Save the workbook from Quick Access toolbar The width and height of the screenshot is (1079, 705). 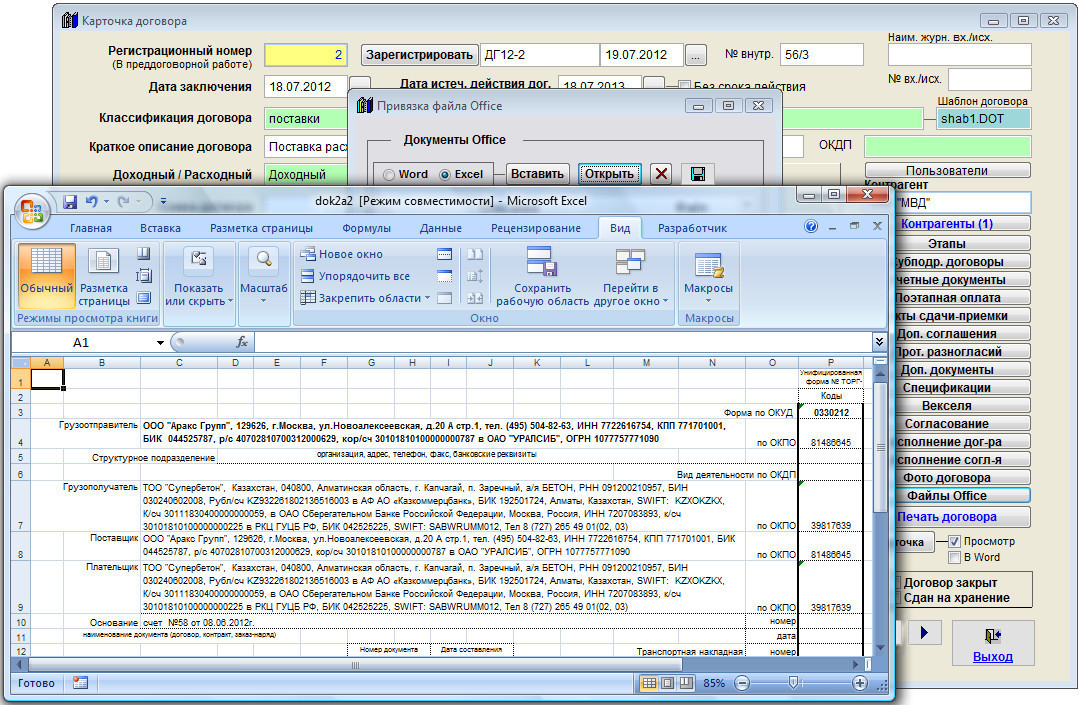coord(70,202)
